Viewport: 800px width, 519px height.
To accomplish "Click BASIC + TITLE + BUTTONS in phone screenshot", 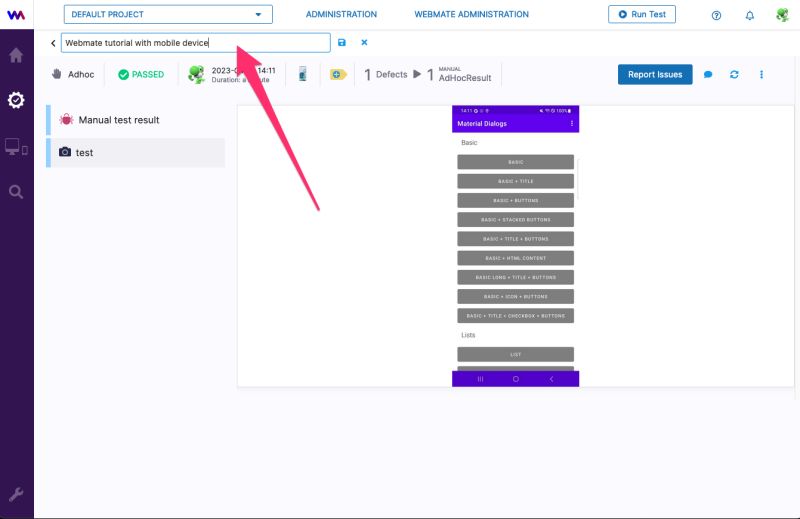I will [515, 239].
